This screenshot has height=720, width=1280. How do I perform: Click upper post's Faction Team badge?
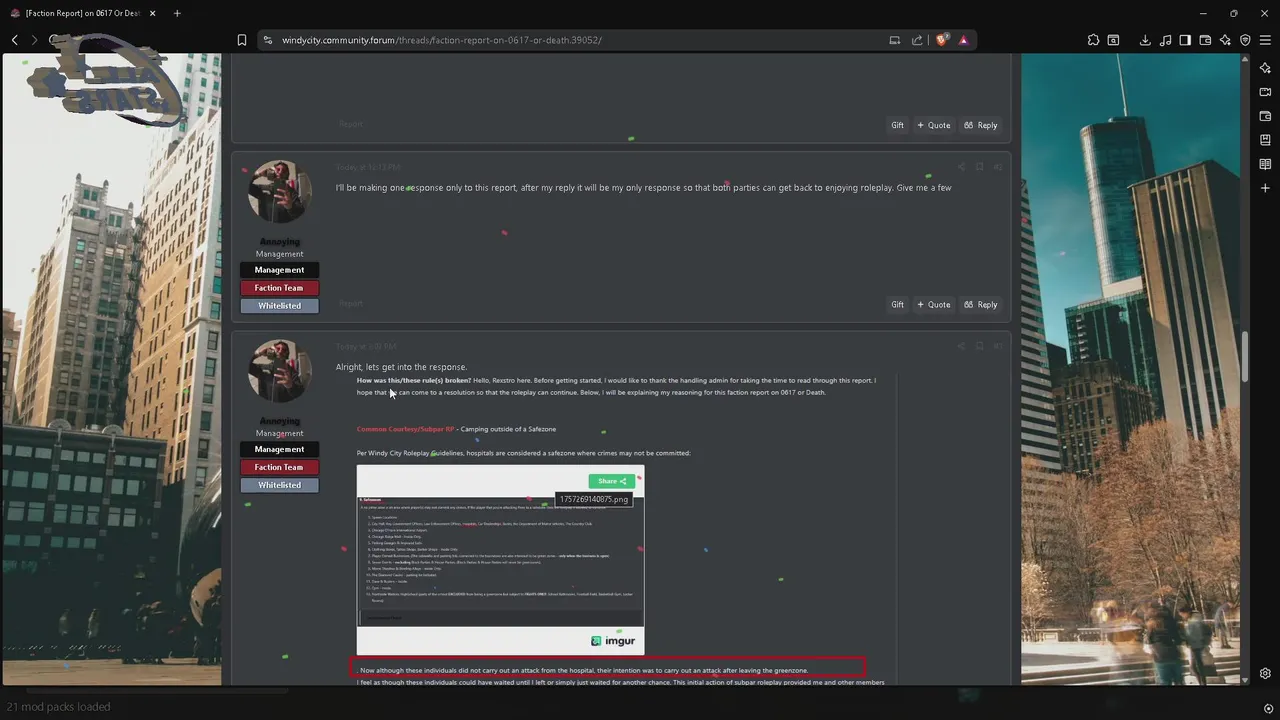(x=279, y=288)
